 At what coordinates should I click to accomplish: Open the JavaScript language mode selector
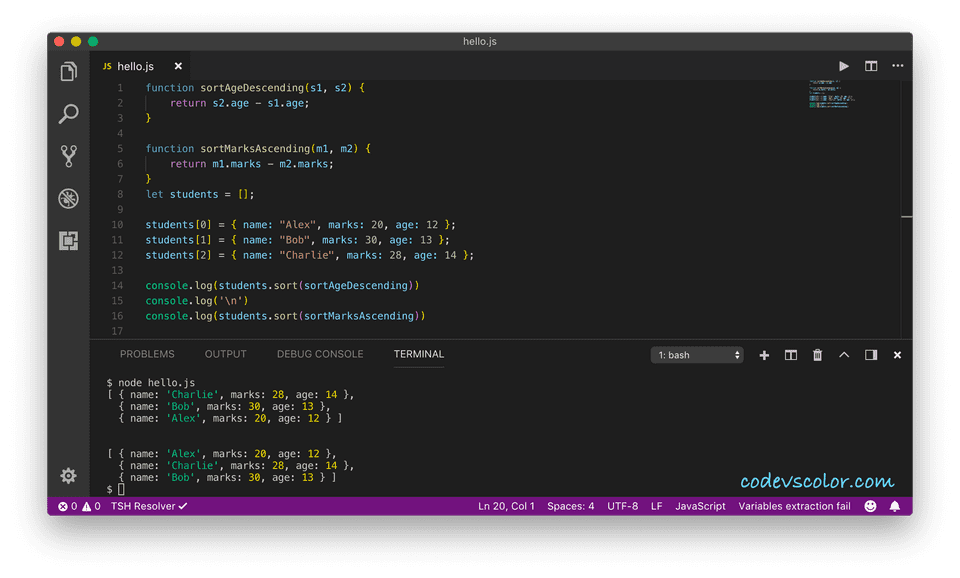[701, 506]
